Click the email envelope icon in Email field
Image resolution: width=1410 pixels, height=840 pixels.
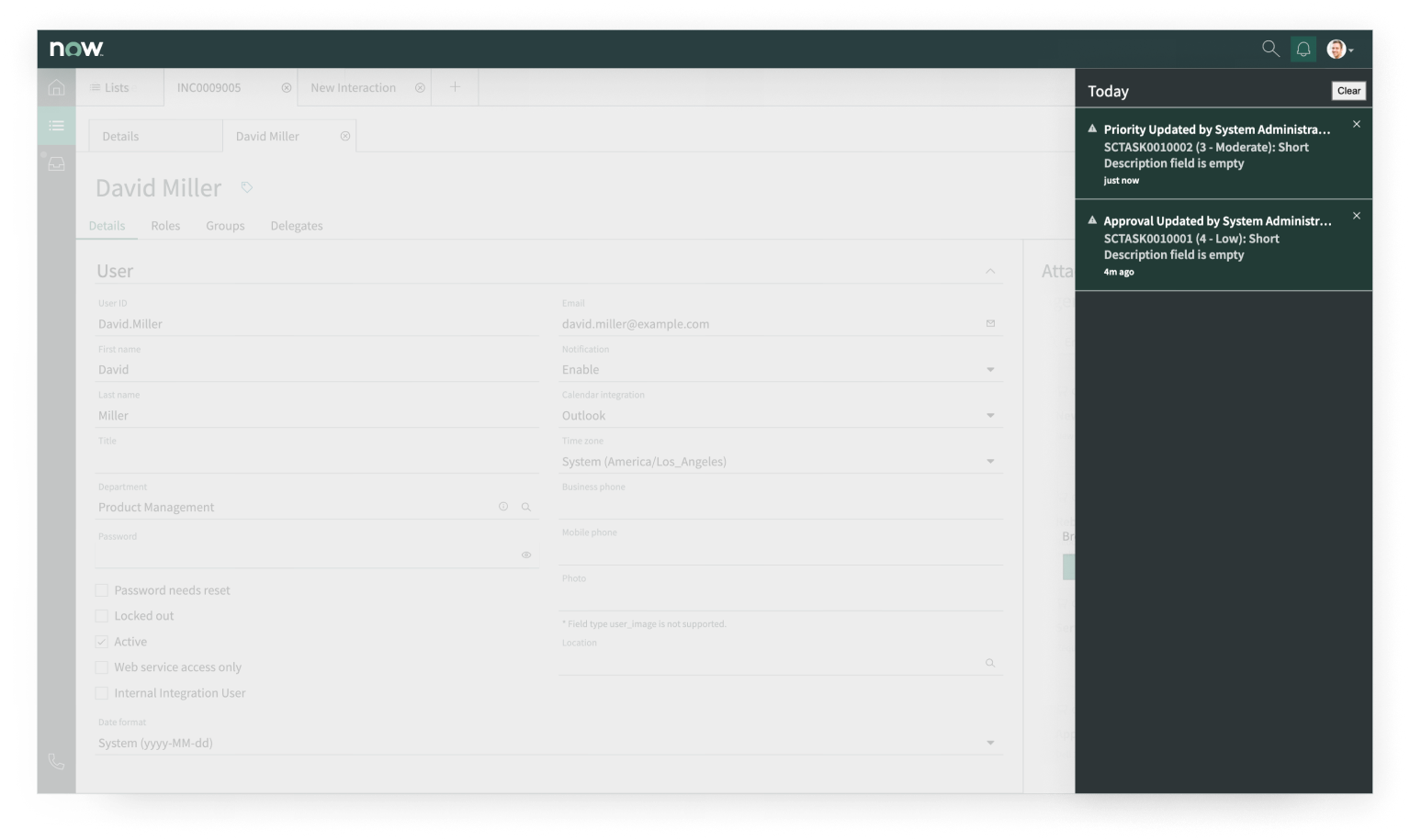click(990, 323)
